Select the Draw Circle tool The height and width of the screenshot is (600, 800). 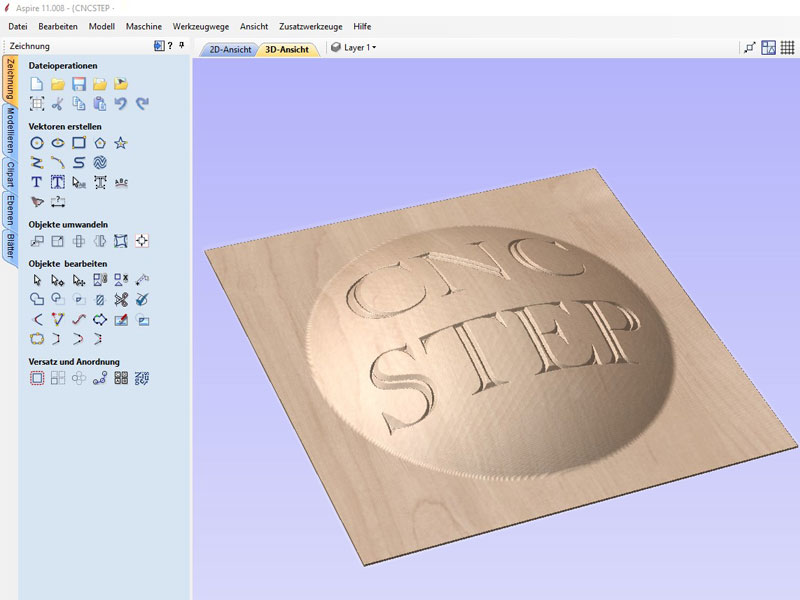pyautogui.click(x=36, y=143)
